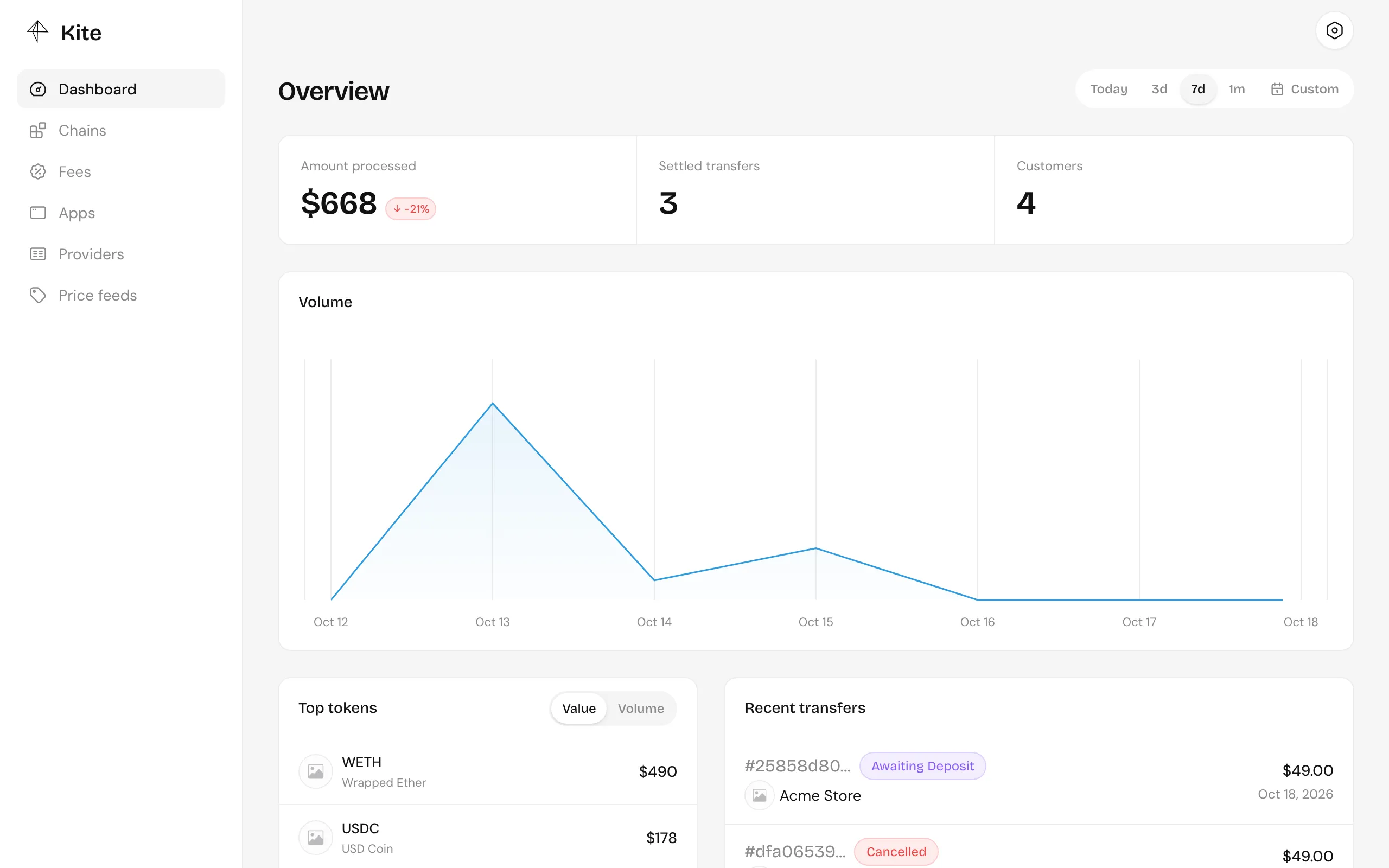This screenshot has height=868, width=1389.
Task: Select the 1m time range
Action: pos(1237,89)
